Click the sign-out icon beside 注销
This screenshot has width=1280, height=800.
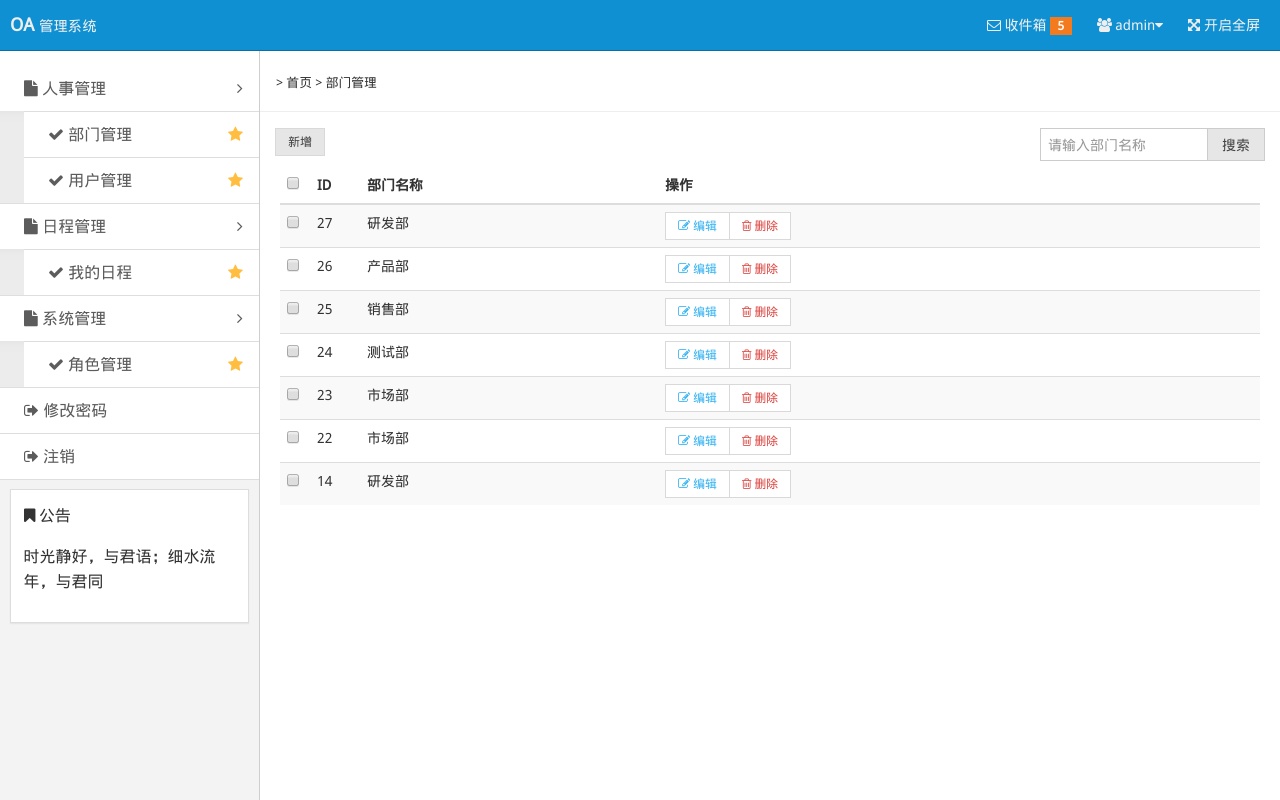pyautogui.click(x=31, y=457)
